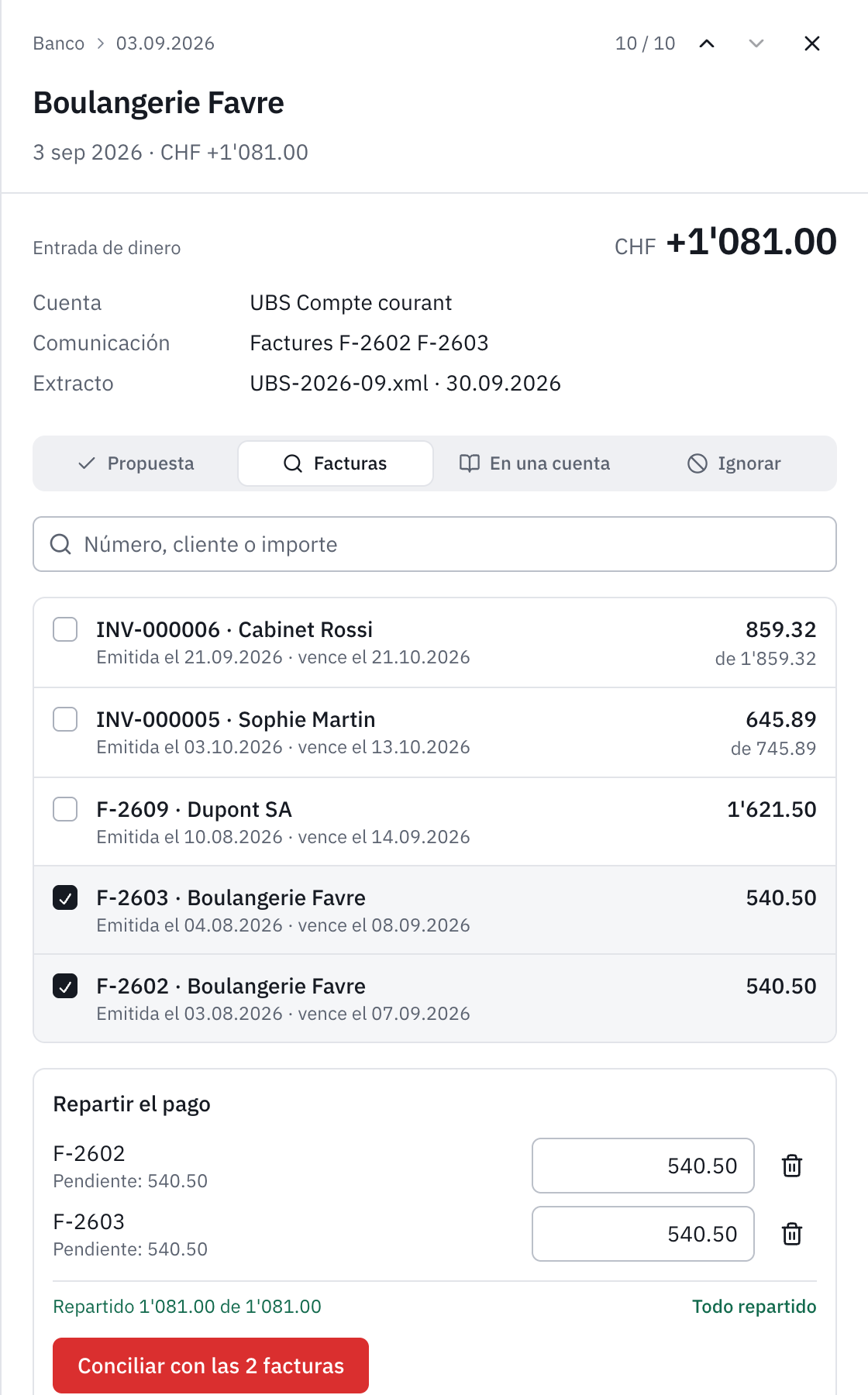Click the 859.32 amount of INV-000006

(x=781, y=629)
